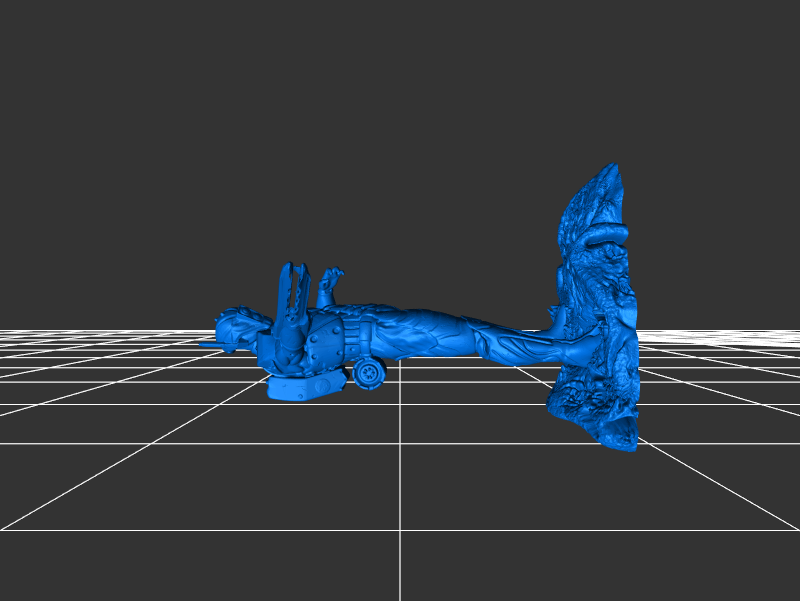This screenshot has height=601, width=800.
Task: Click the grid horizon at left edge
Action: tap(20, 331)
